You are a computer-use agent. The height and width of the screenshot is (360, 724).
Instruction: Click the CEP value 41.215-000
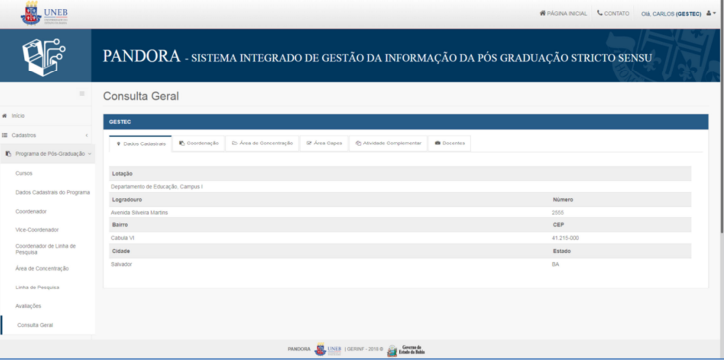565,238
